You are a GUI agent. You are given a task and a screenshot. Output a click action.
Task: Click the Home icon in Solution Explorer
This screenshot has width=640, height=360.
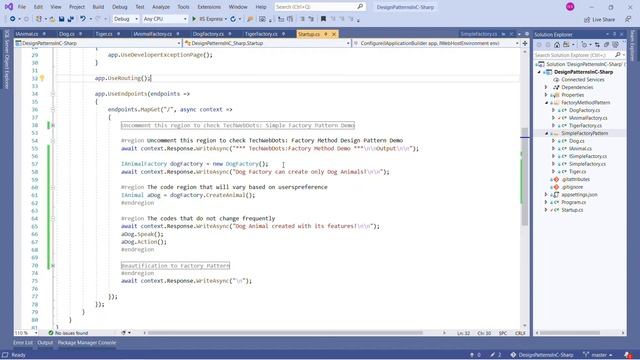tap(557, 44)
